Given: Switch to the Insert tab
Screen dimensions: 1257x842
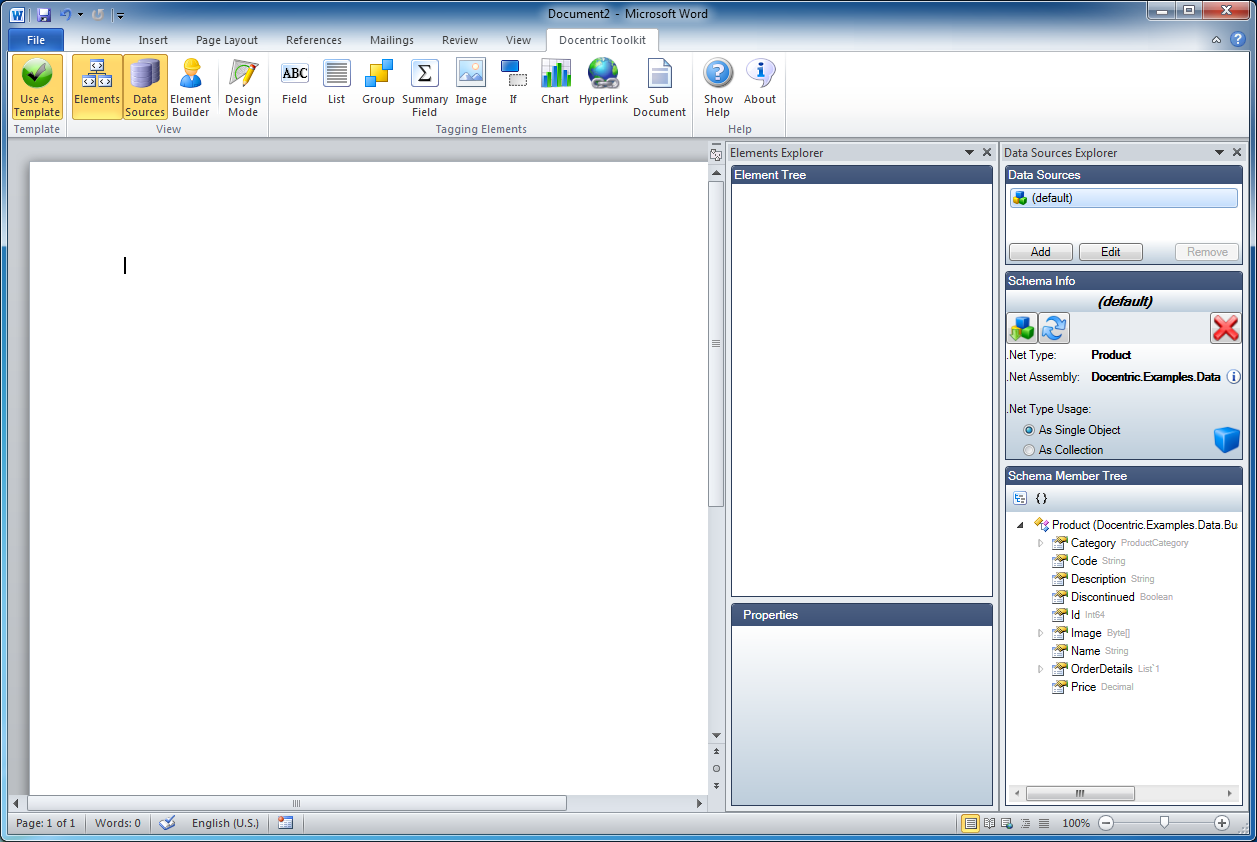Looking at the screenshot, I should (x=153, y=40).
